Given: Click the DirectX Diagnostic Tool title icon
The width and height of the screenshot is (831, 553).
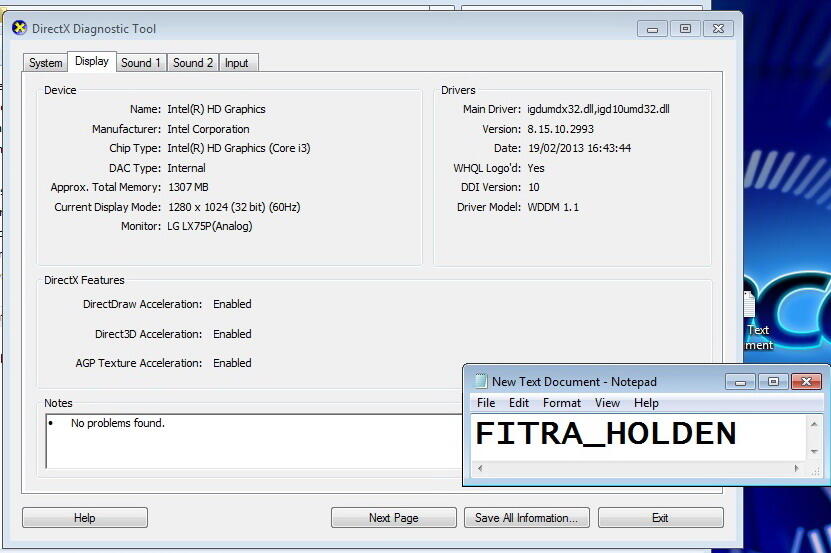Looking at the screenshot, I should [x=20, y=28].
